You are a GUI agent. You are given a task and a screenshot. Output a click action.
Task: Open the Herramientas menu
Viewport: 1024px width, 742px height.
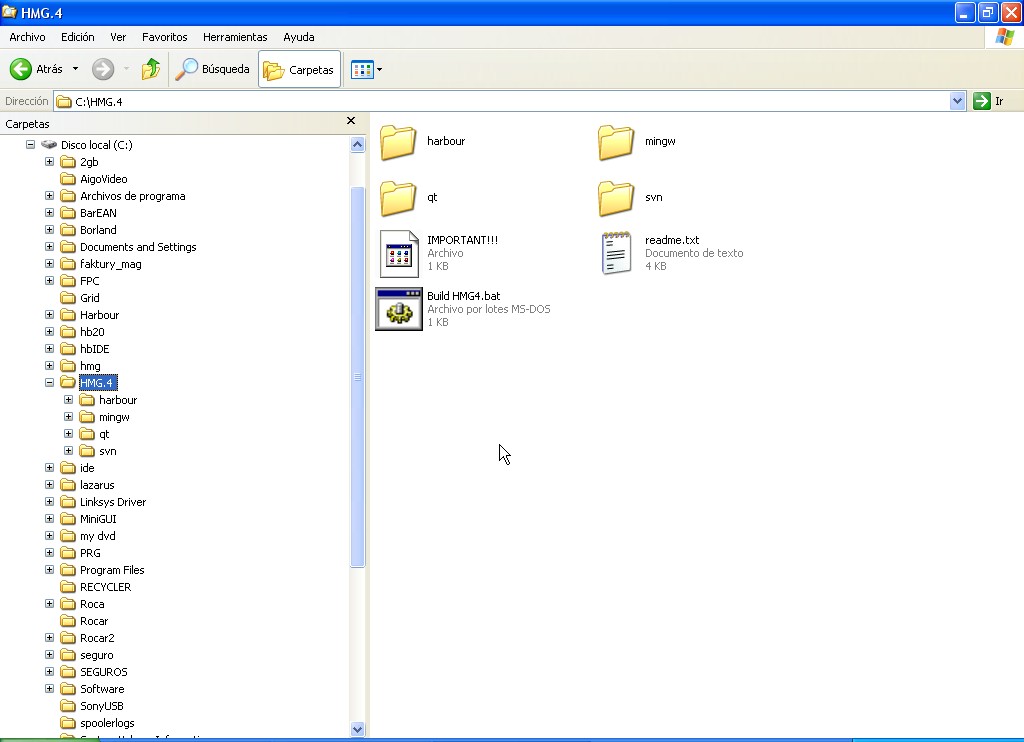(x=234, y=37)
